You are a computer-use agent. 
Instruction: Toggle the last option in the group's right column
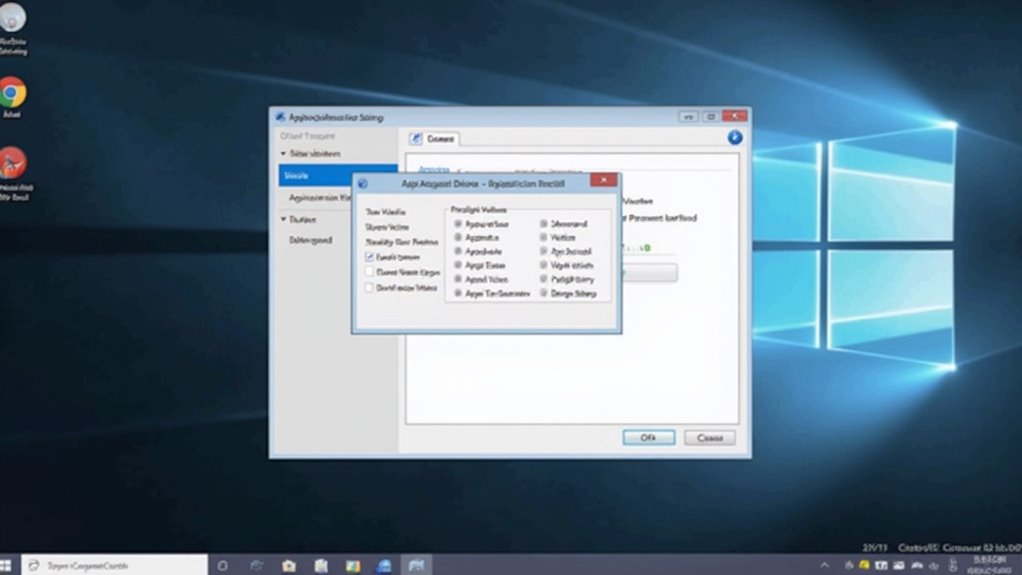click(x=544, y=293)
